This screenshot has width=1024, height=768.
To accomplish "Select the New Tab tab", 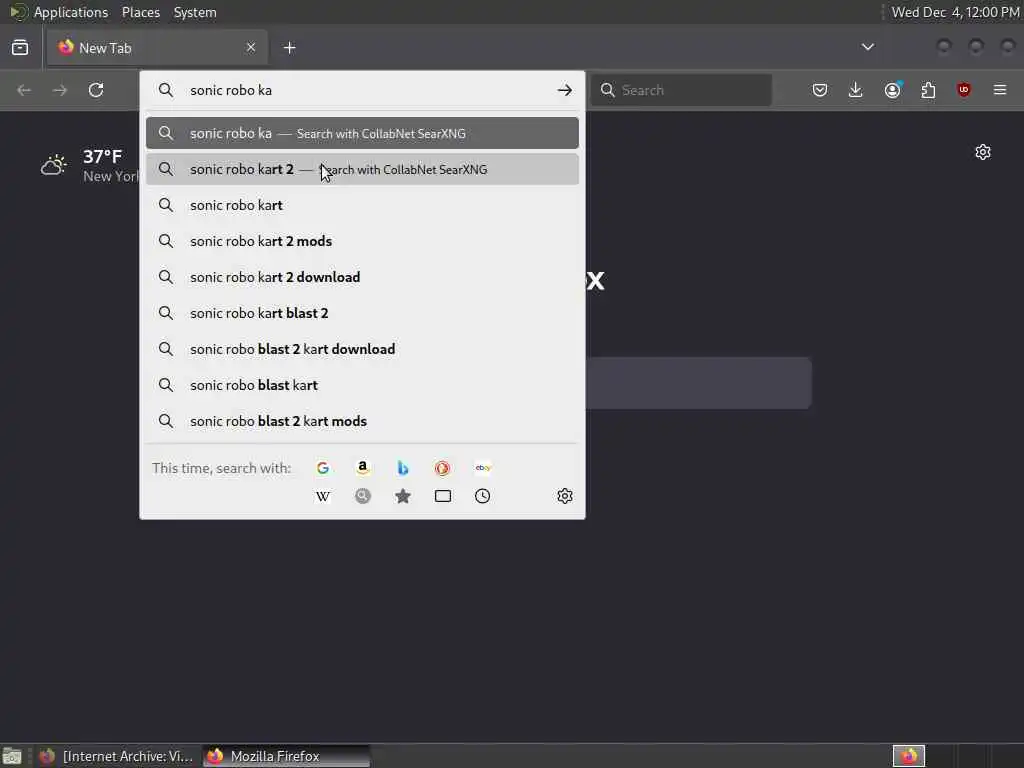I will click(x=157, y=48).
